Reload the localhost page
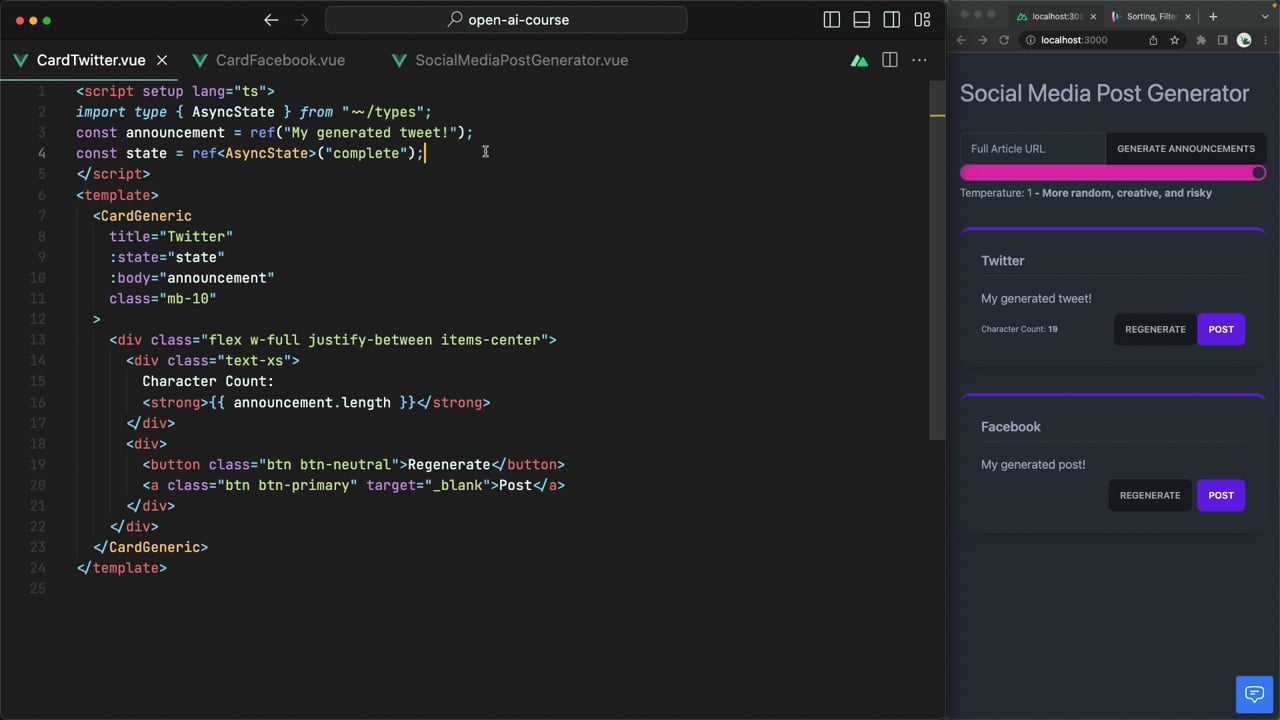Viewport: 1280px width, 720px height. tap(1004, 40)
